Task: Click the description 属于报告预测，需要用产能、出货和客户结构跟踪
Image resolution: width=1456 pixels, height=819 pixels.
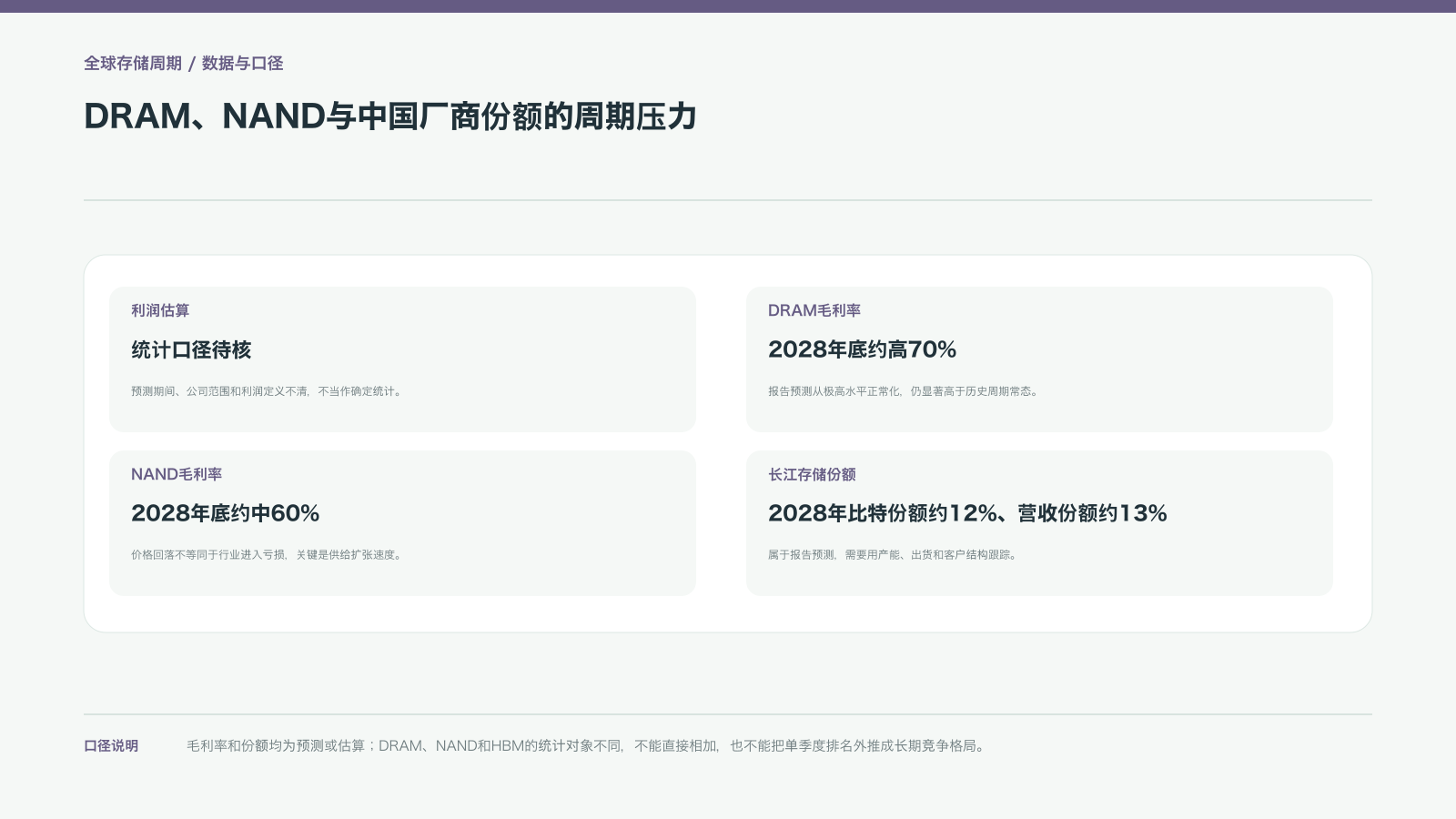Action: [x=894, y=554]
